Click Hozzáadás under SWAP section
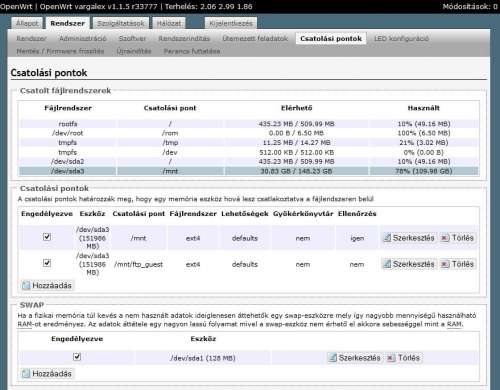 pyautogui.click(x=47, y=373)
